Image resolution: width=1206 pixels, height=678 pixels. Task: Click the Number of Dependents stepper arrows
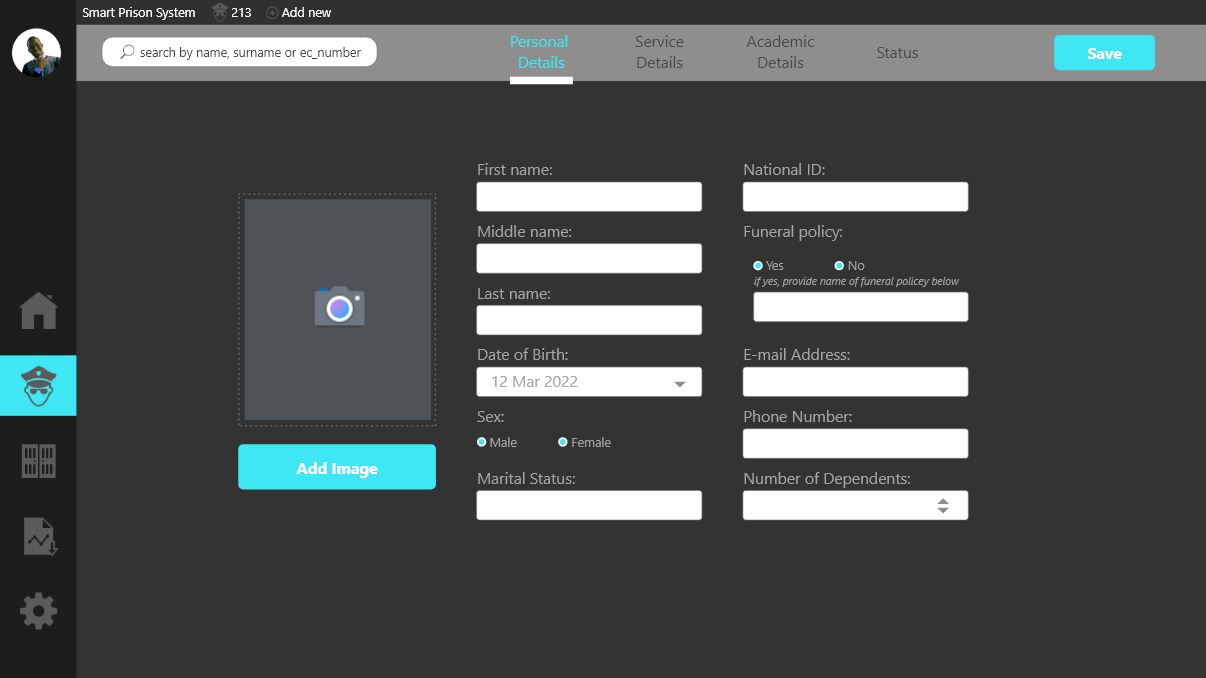point(942,506)
